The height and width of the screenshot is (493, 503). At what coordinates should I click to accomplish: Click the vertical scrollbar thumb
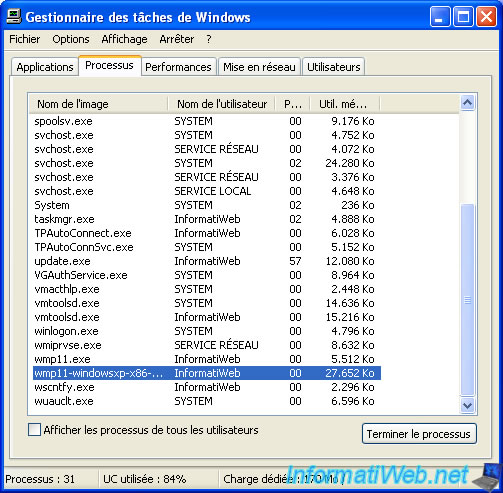467,300
